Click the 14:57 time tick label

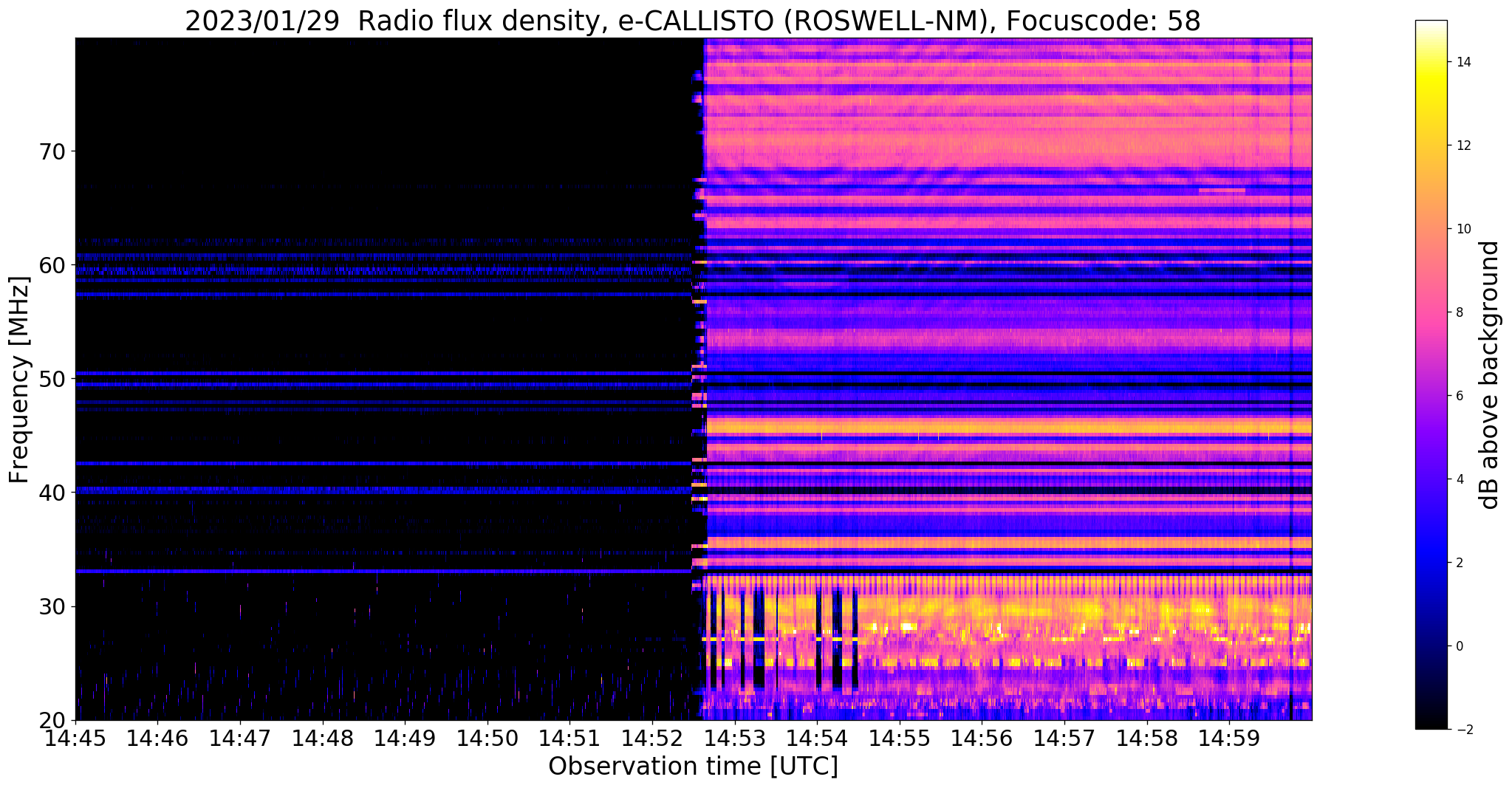1064,738
